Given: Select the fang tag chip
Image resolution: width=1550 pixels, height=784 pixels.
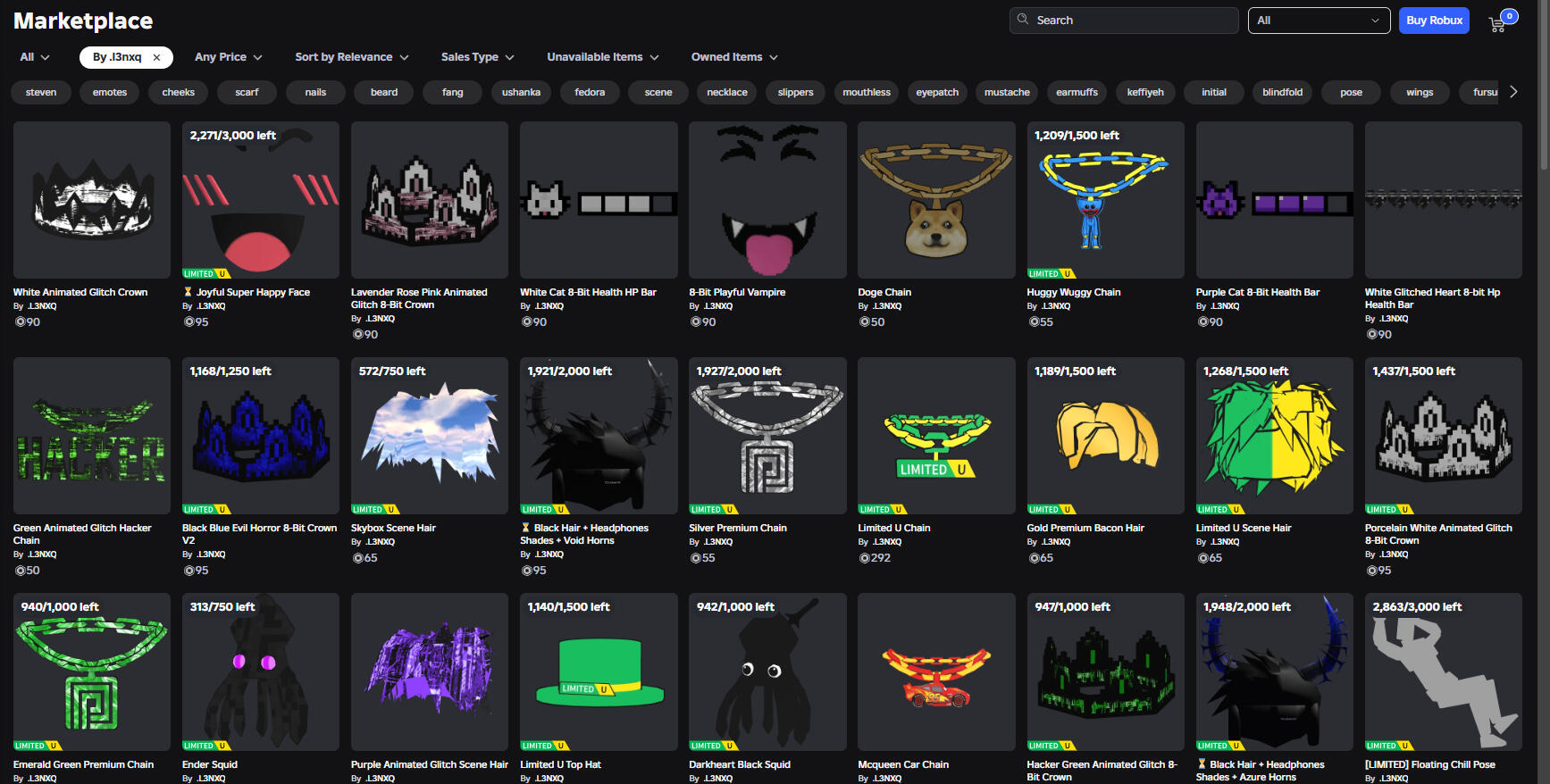Looking at the screenshot, I should pyautogui.click(x=453, y=92).
